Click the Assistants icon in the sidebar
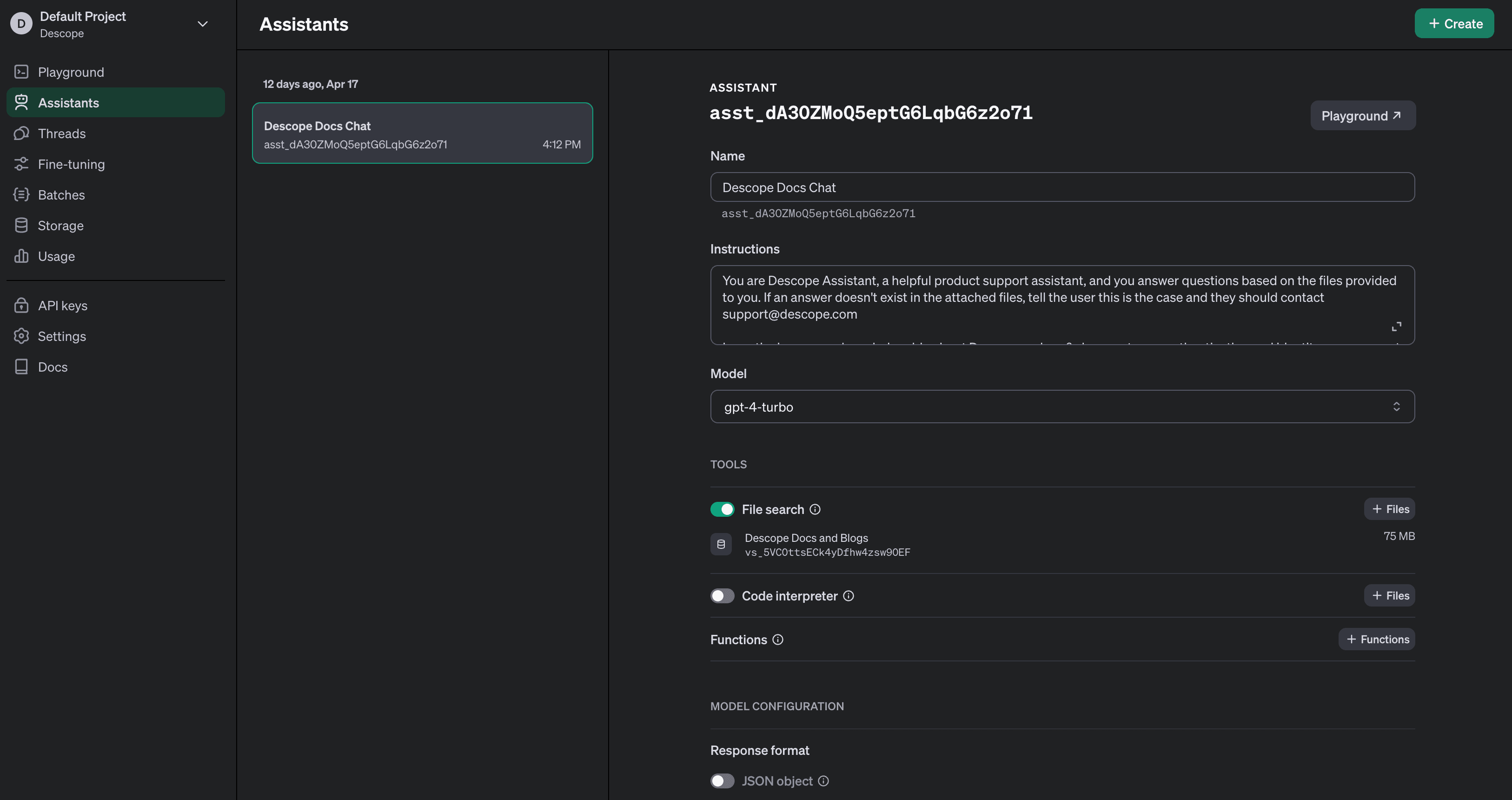 [21, 102]
